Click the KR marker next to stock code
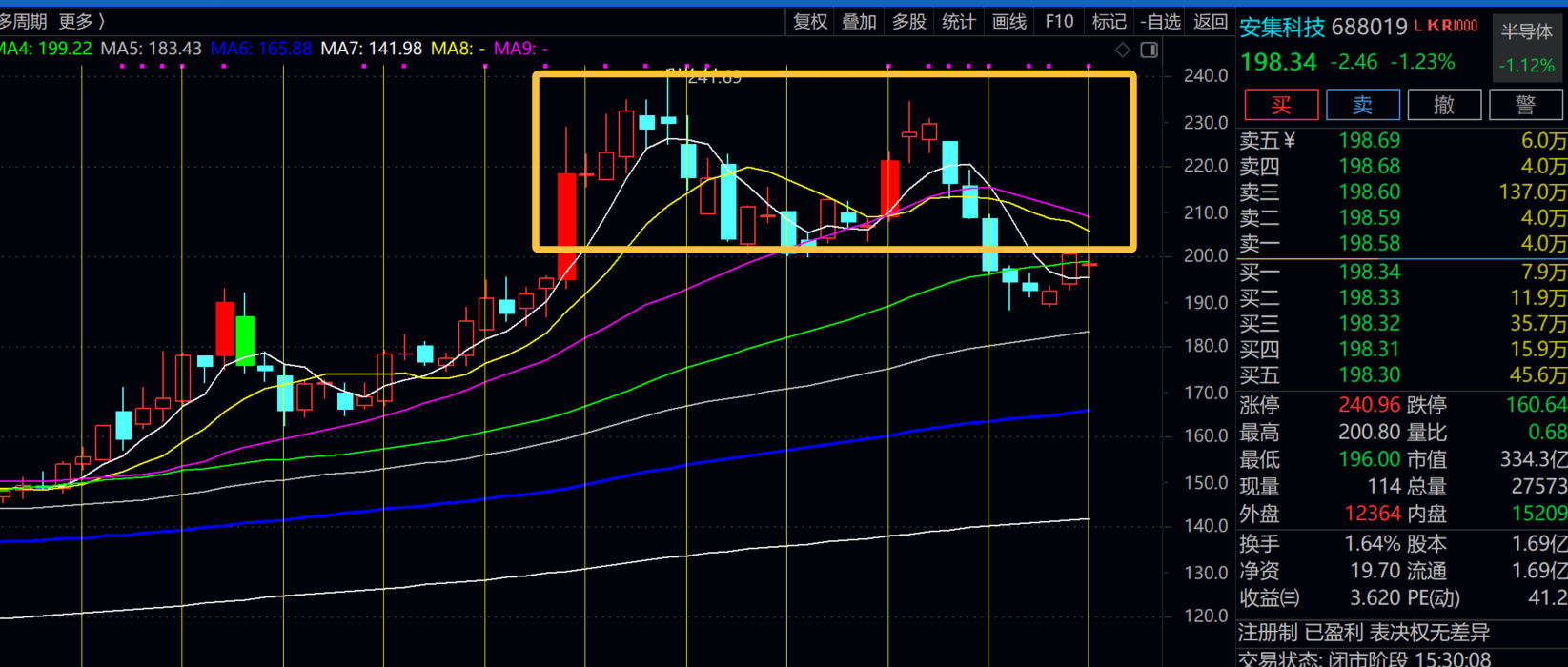This screenshot has height=667, width=1568. [x=1440, y=26]
